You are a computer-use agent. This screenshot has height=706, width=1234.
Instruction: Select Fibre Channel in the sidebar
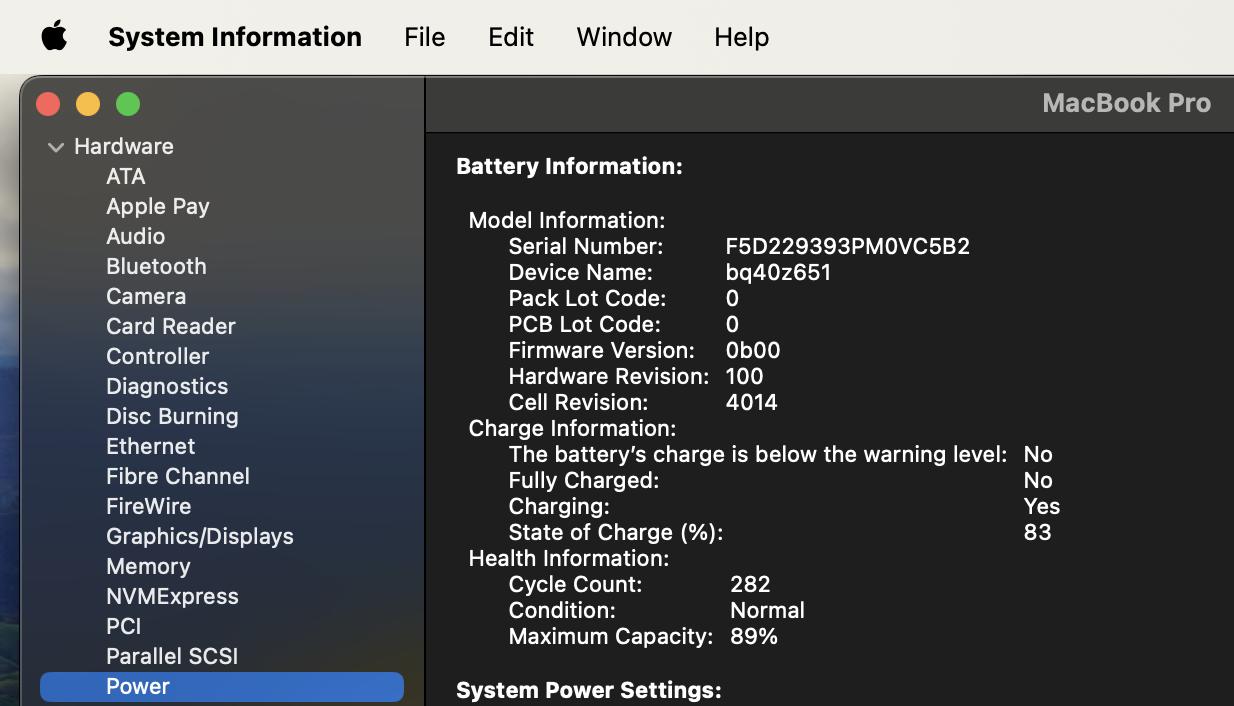178,476
